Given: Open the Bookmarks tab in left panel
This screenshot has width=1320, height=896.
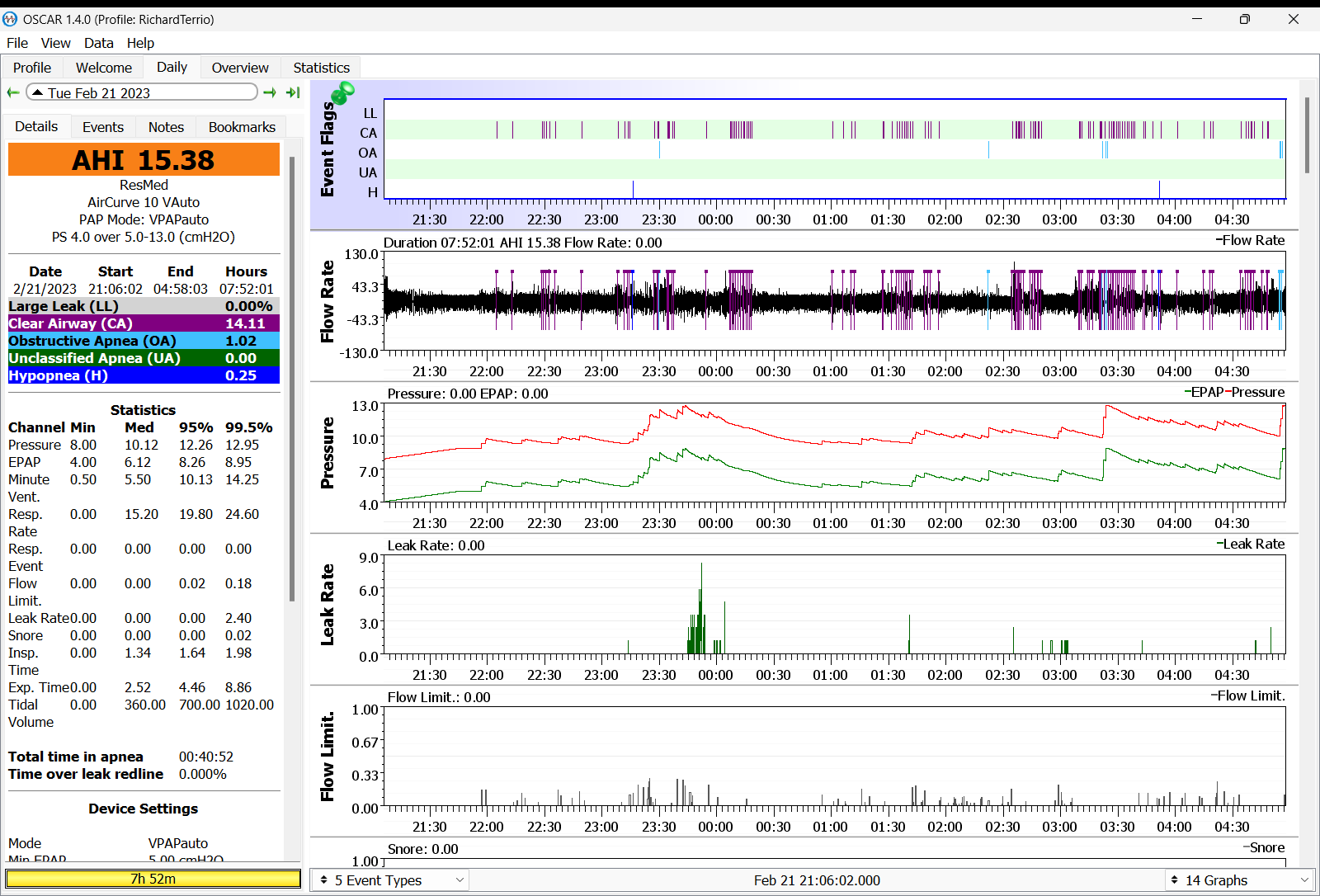Looking at the screenshot, I should pyautogui.click(x=242, y=127).
